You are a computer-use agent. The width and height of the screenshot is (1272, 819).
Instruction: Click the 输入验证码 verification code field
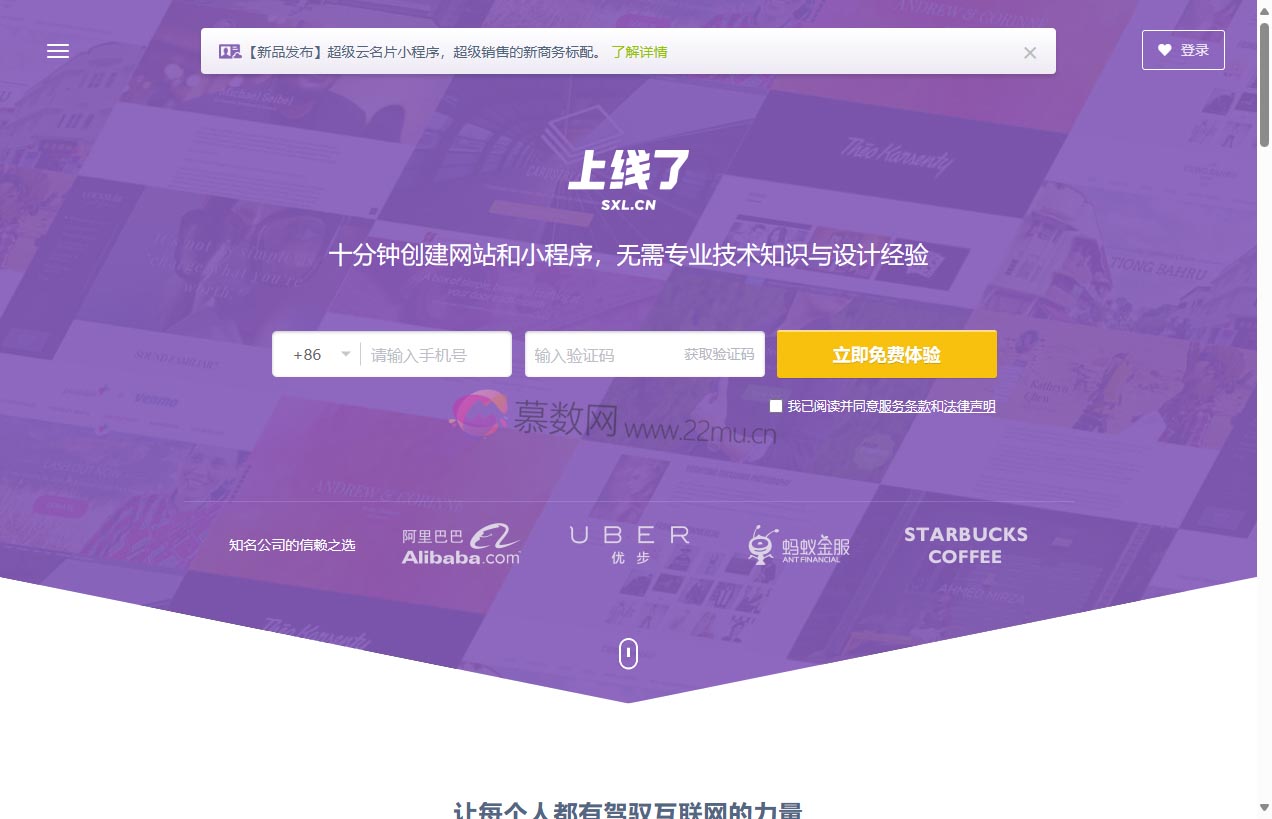pyautogui.click(x=590, y=354)
